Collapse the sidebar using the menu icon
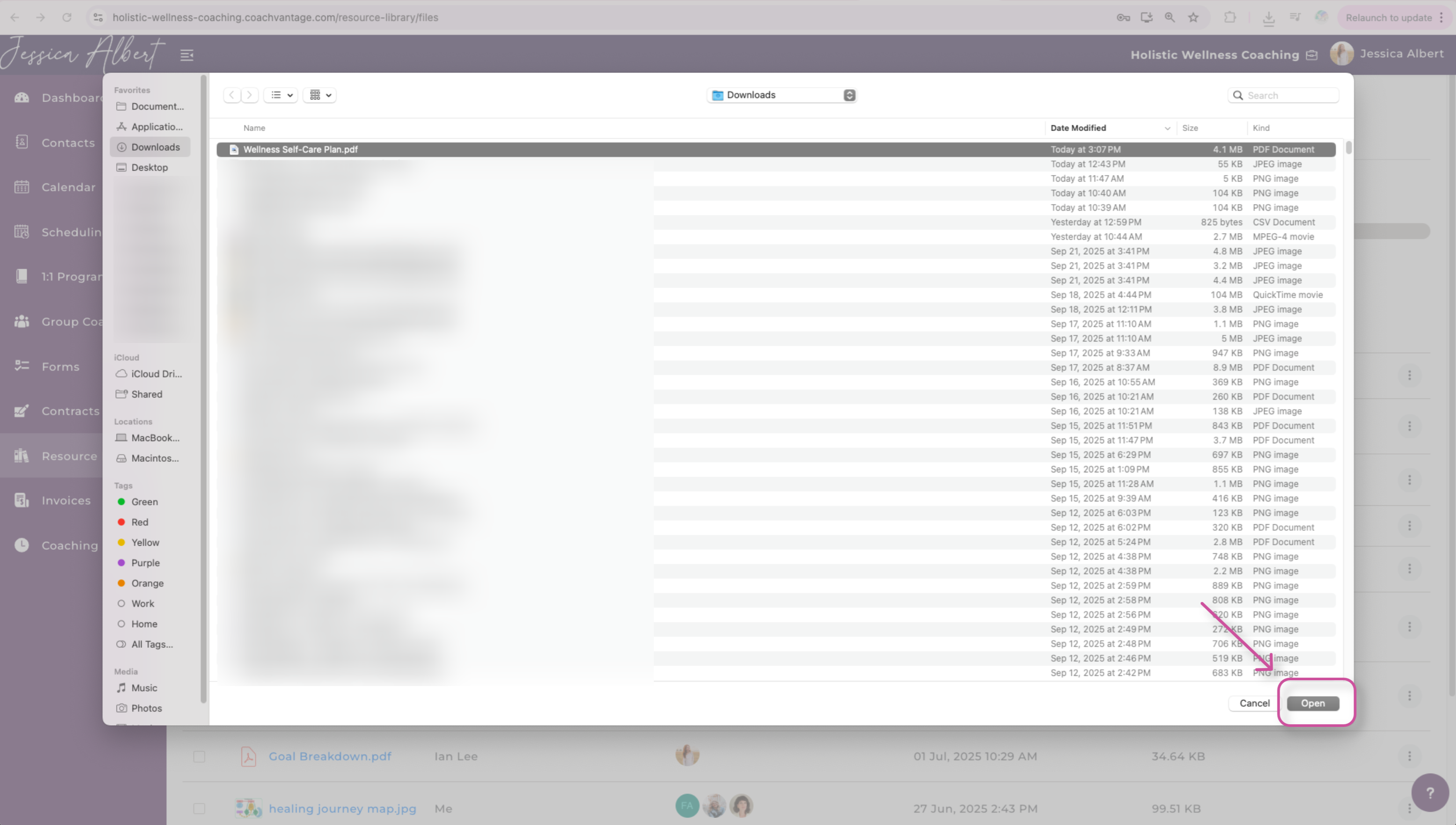The image size is (1456, 825). (187, 55)
